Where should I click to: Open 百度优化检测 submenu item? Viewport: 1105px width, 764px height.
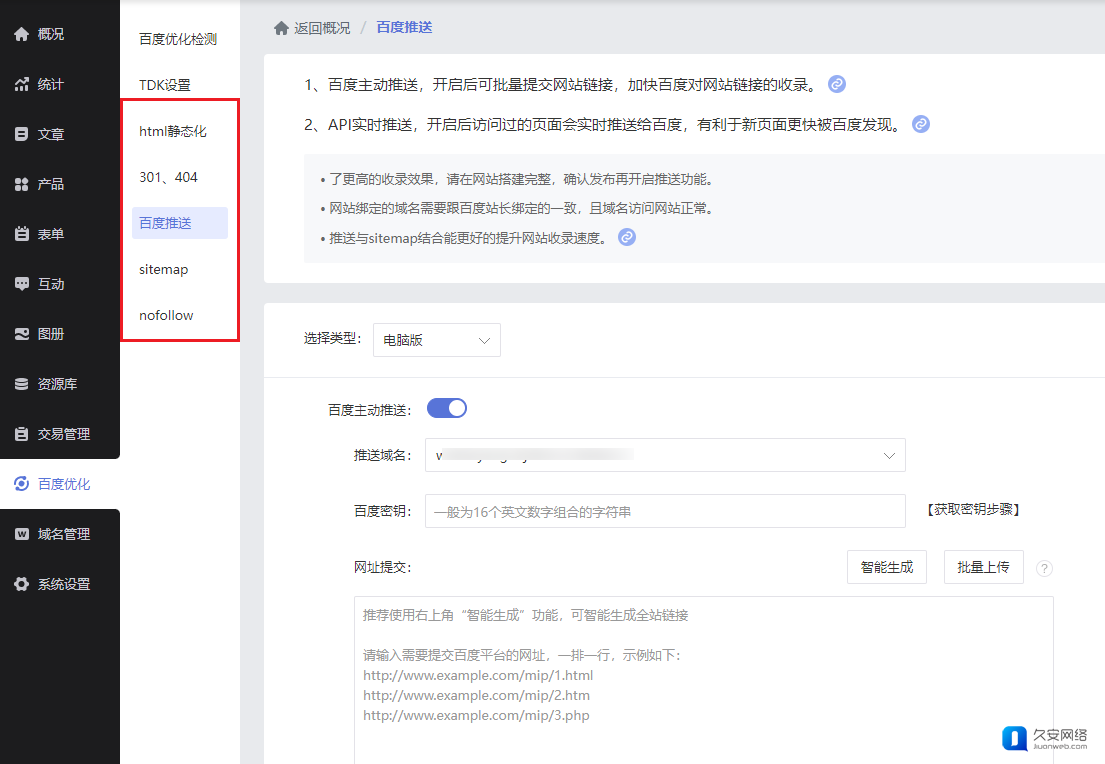[x=178, y=39]
